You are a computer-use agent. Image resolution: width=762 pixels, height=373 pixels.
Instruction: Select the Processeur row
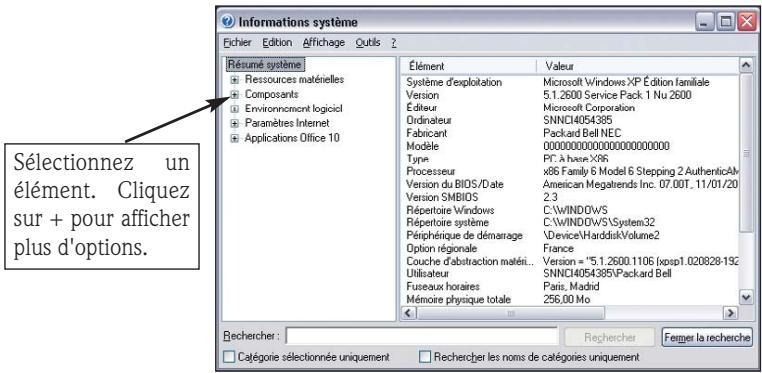pyautogui.click(x=572, y=171)
